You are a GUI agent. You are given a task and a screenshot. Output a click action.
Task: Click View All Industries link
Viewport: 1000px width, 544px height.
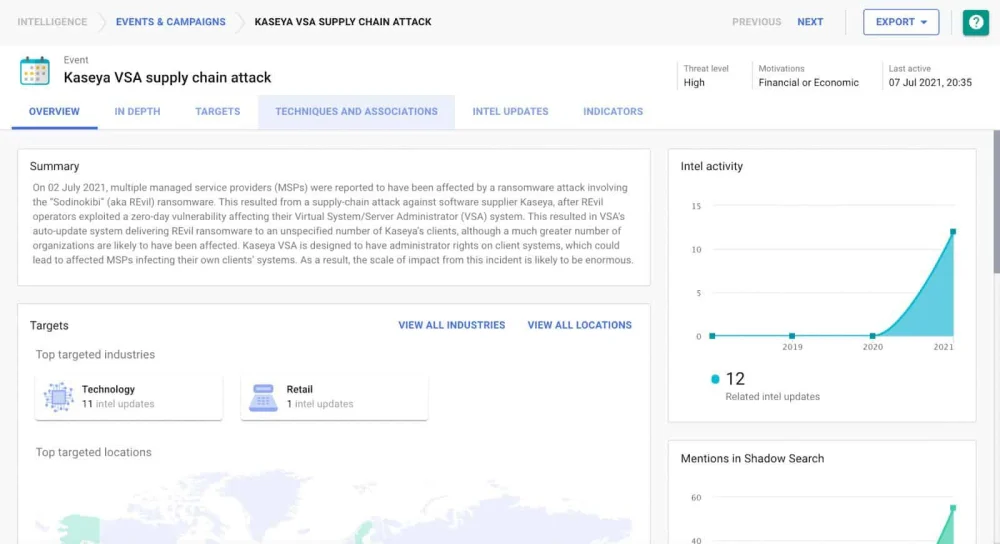coord(452,325)
